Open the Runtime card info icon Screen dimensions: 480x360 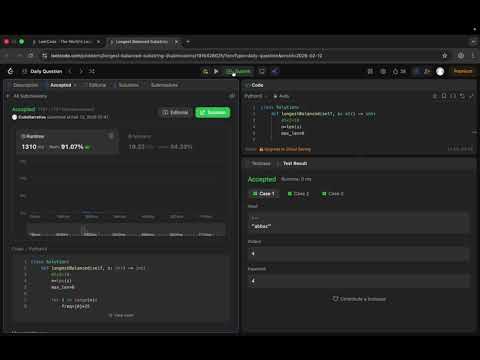coord(111,136)
